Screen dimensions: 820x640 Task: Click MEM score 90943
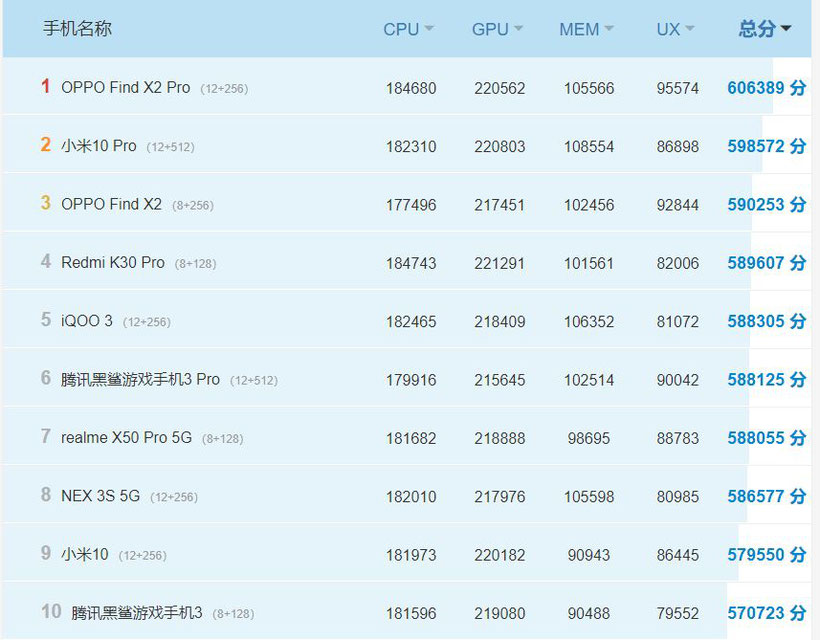(x=589, y=555)
